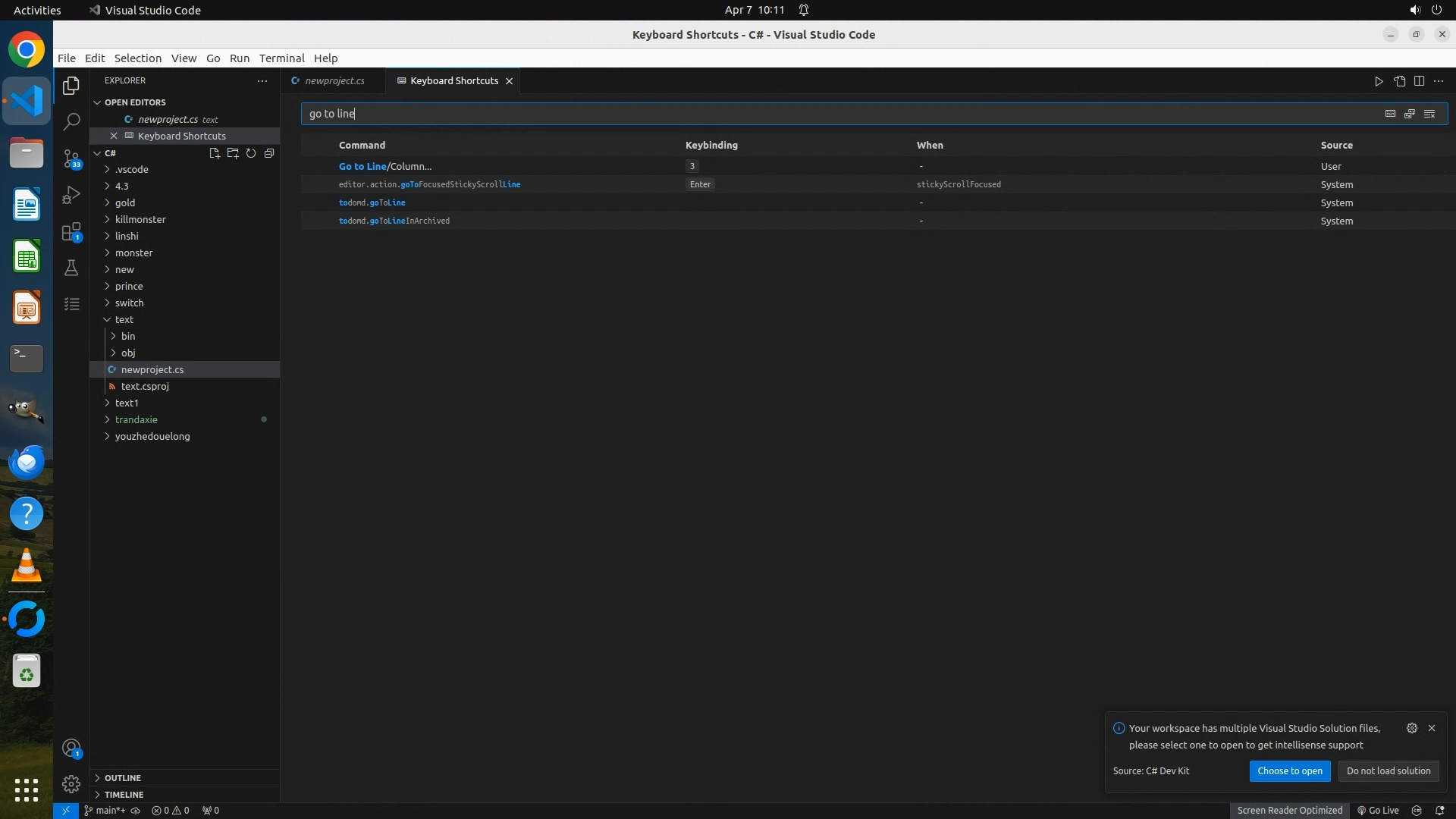Expand the monster folder

tap(133, 253)
